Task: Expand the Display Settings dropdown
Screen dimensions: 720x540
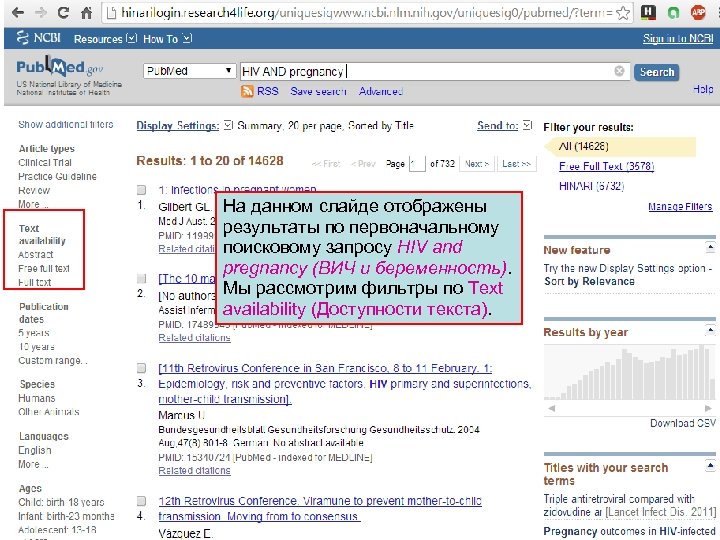Action: click(x=185, y=125)
